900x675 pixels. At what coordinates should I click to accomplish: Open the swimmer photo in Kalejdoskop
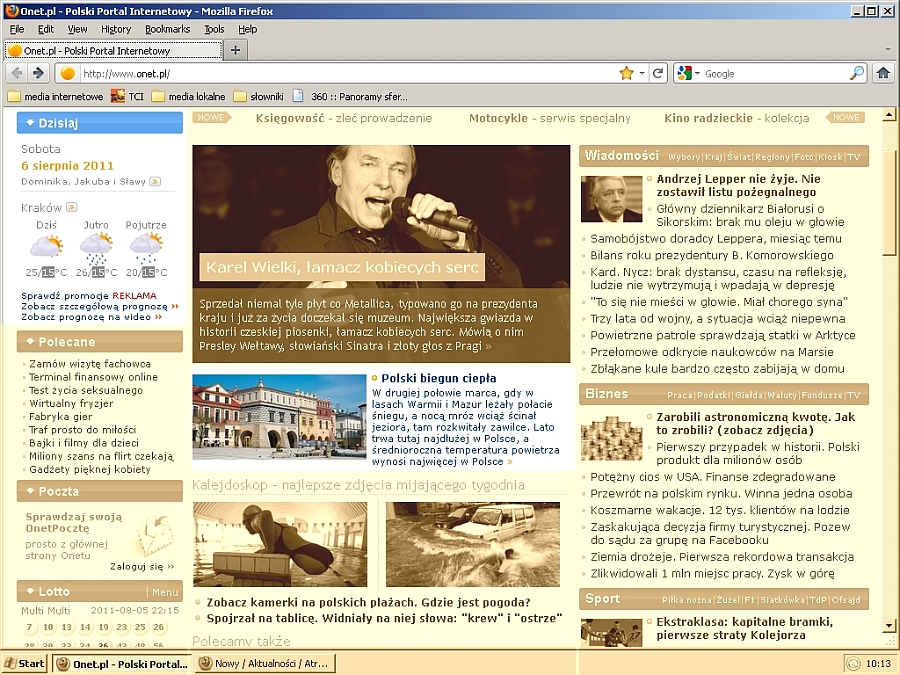click(x=280, y=545)
